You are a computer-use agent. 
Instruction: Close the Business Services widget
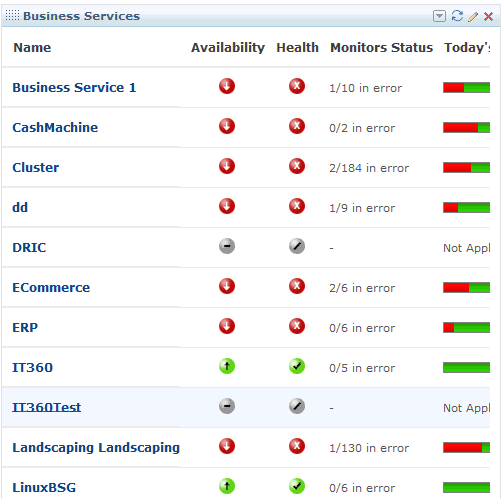pyautogui.click(x=488, y=16)
